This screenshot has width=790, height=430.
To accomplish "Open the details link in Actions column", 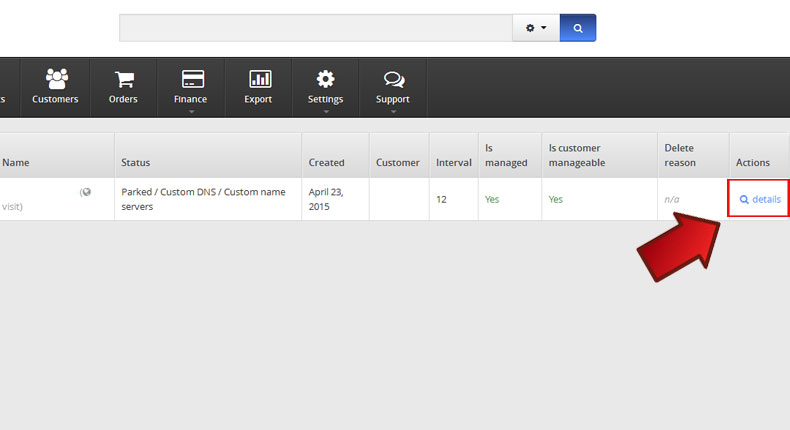I will point(760,199).
